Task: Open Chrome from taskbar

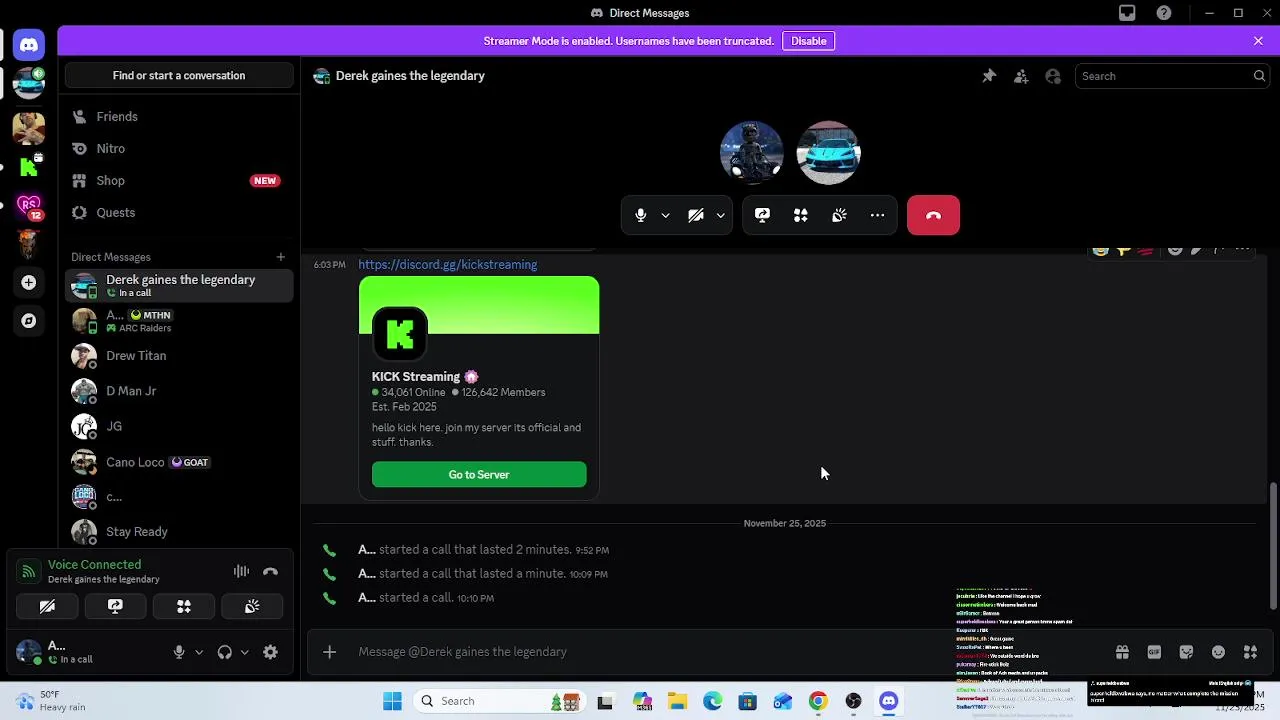Action: (x=818, y=701)
